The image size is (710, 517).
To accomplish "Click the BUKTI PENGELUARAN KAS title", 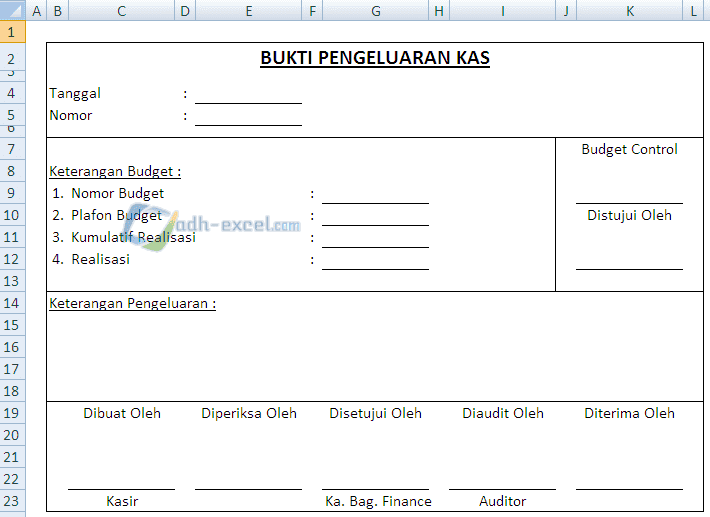I will [x=375, y=58].
